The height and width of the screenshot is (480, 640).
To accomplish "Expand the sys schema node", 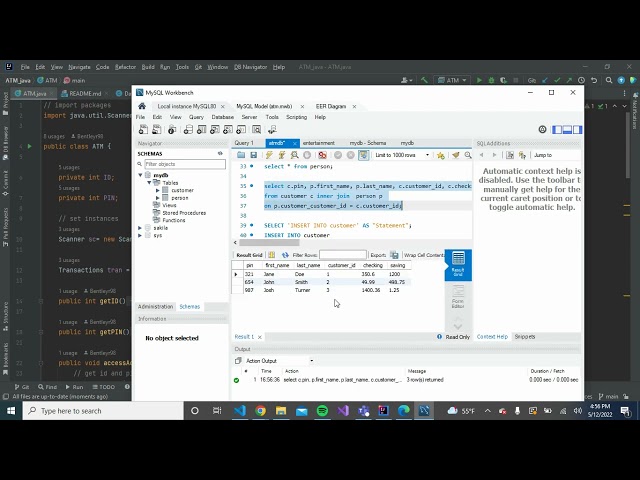I will pos(140,236).
